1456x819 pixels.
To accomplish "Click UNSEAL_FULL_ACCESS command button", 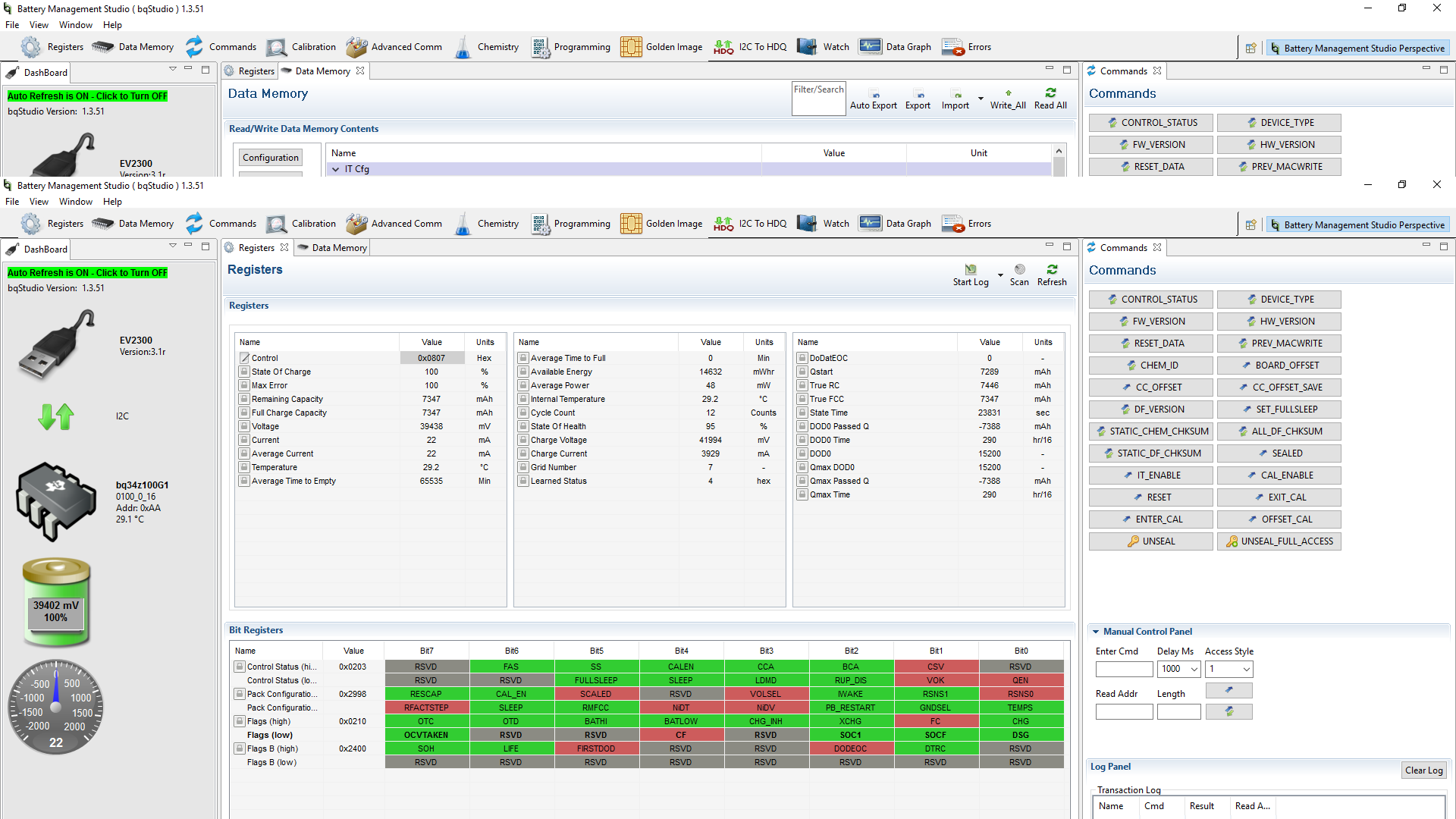I will 1279,541.
